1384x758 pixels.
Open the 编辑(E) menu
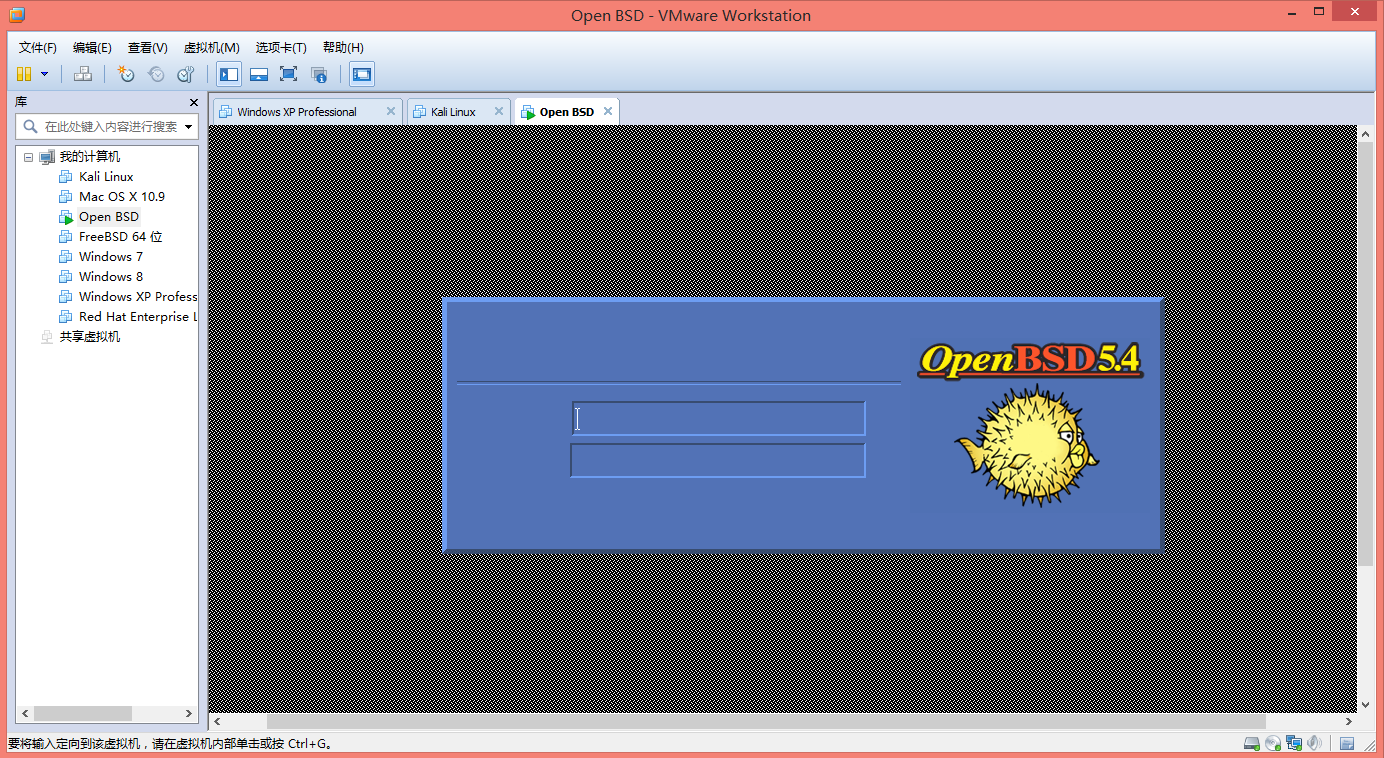coord(92,47)
